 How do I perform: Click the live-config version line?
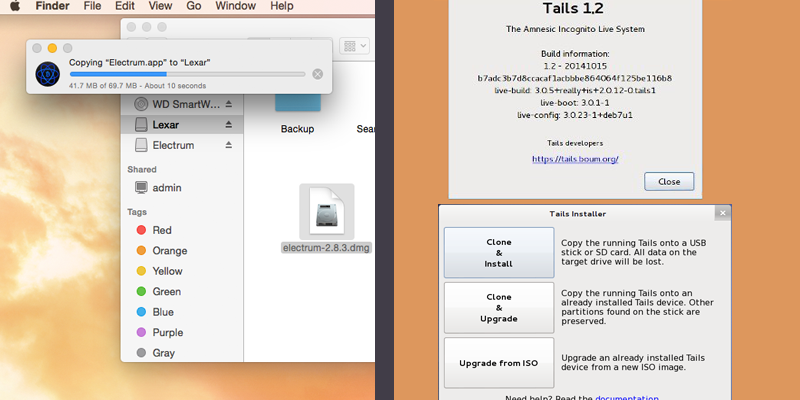click(x=574, y=115)
